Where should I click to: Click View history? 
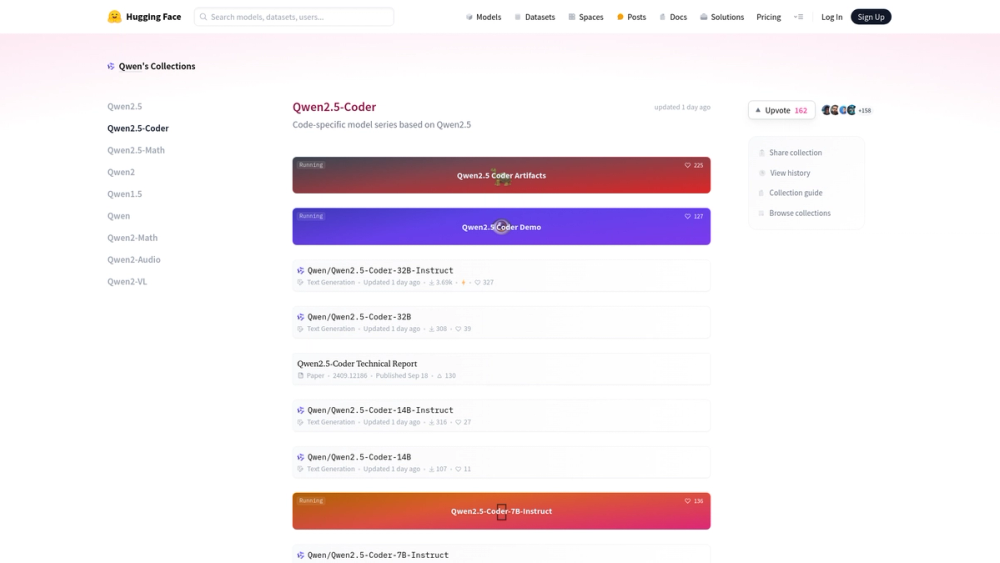790,173
